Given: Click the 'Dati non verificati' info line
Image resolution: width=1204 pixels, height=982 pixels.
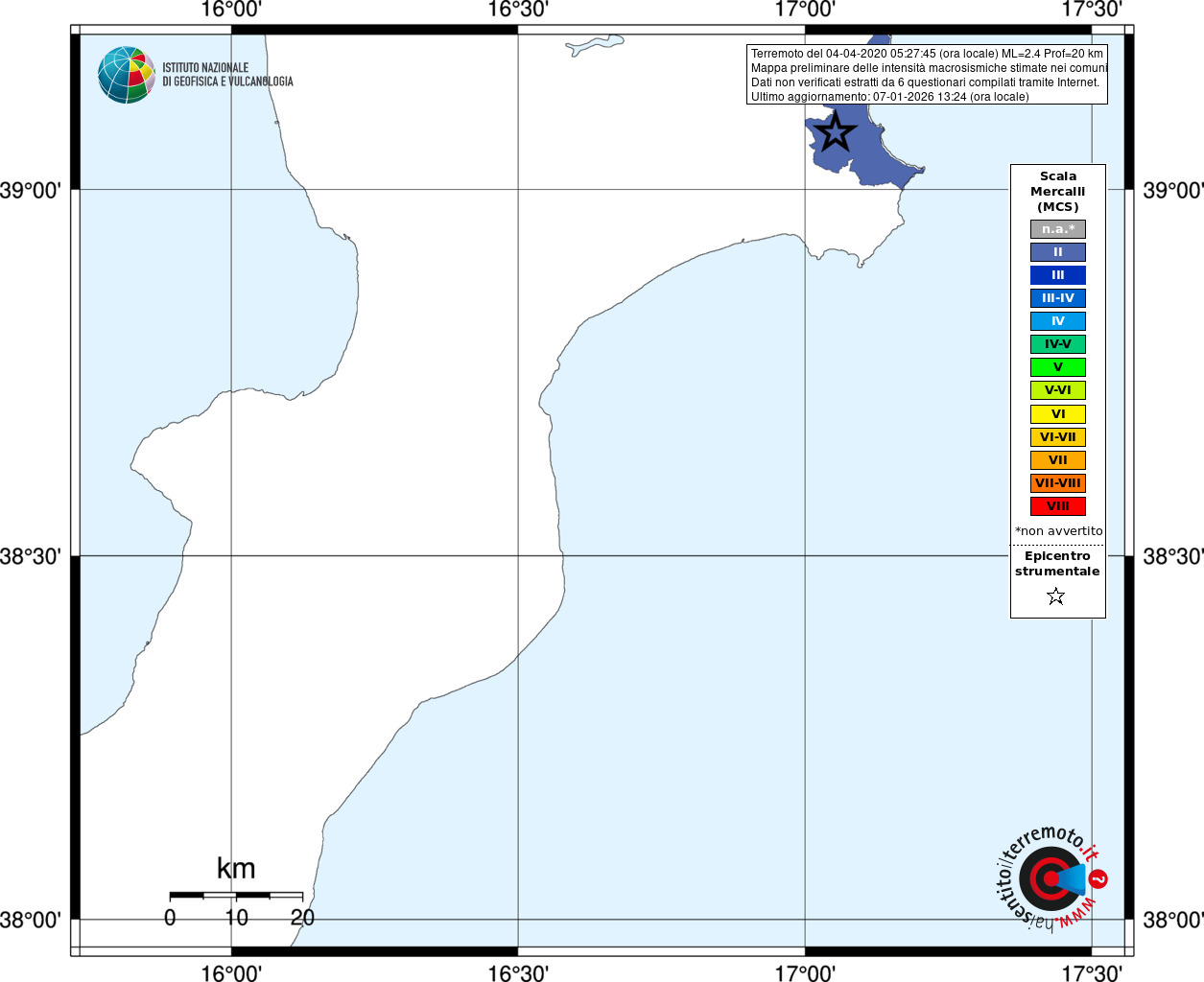Looking at the screenshot, I should [925, 82].
